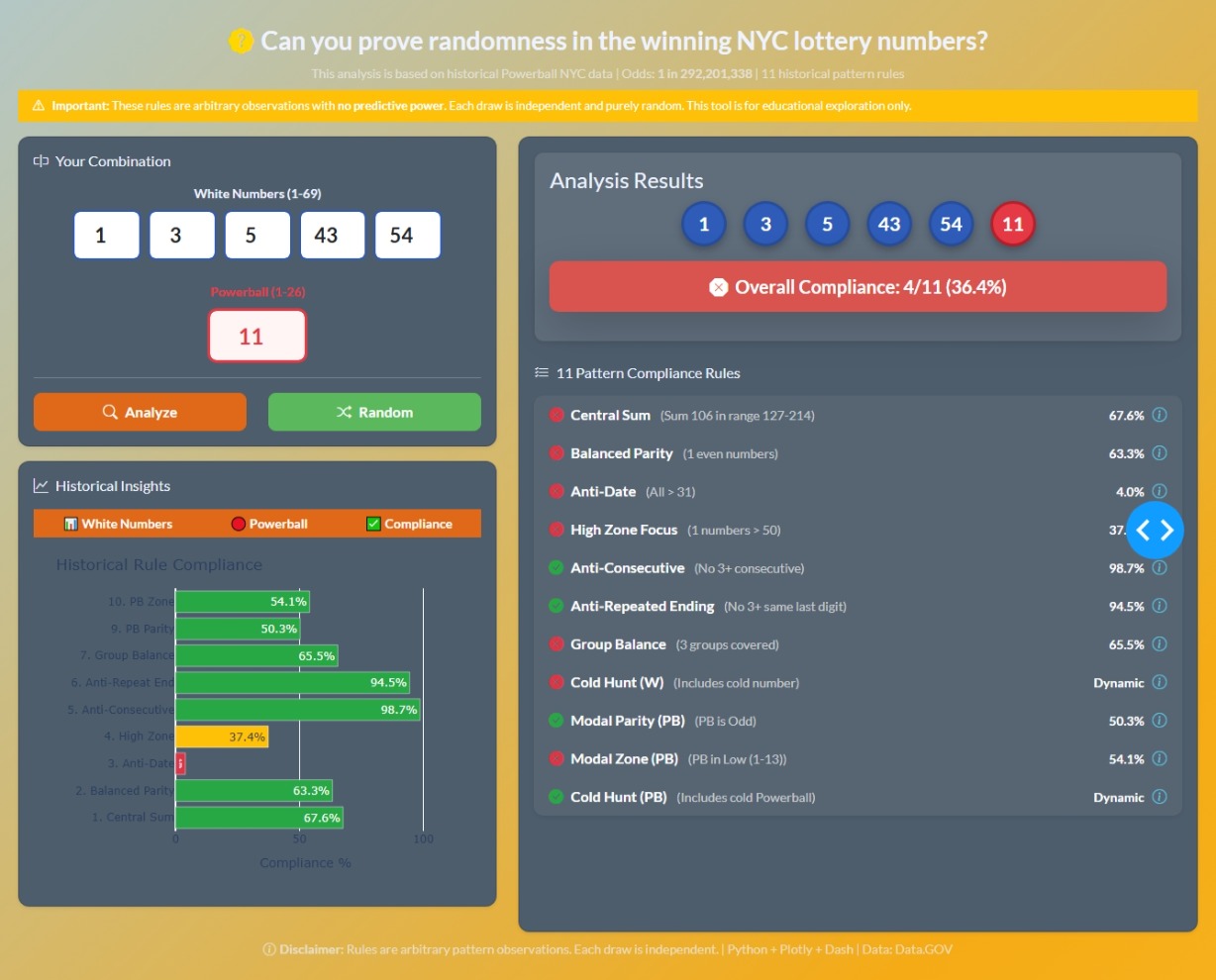Viewport: 1216px width, 980px height.
Task: Click the '(PB in Low (1-13))' detail text
Action: click(x=738, y=759)
